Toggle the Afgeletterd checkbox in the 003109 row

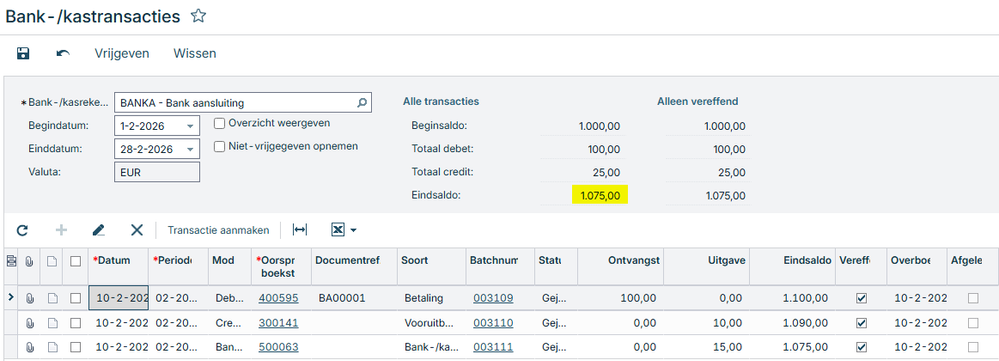click(x=973, y=298)
